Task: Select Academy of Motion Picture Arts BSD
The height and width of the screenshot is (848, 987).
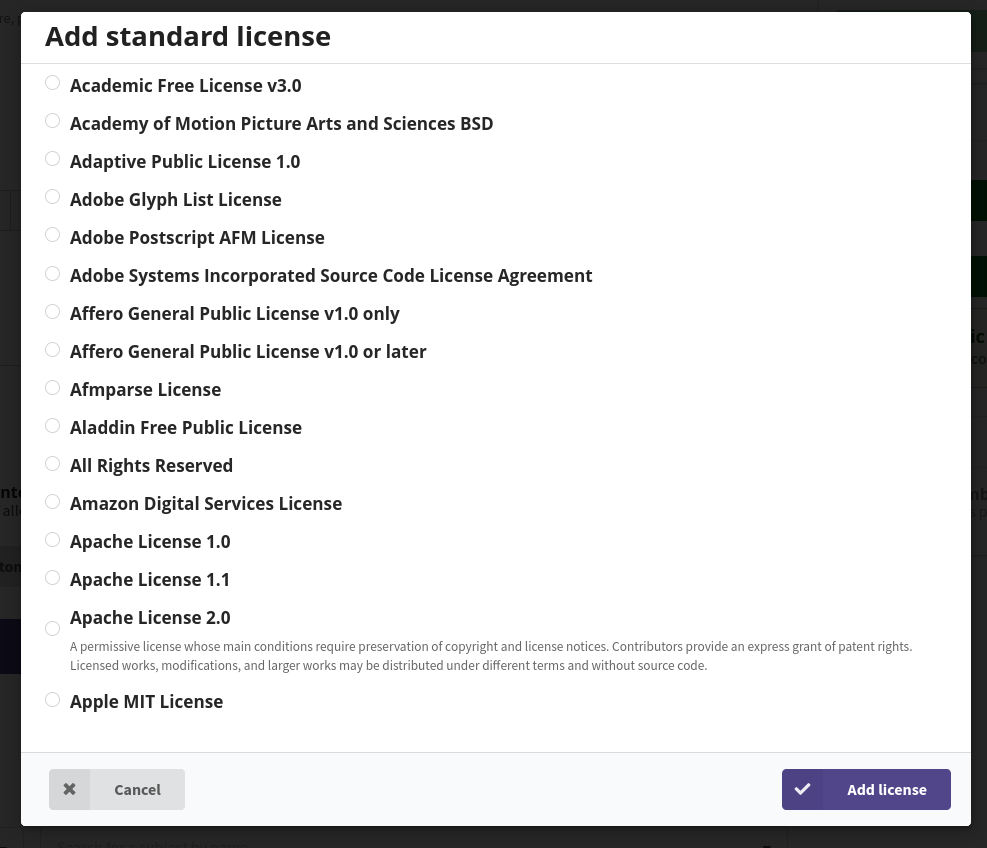Action: (x=52, y=120)
